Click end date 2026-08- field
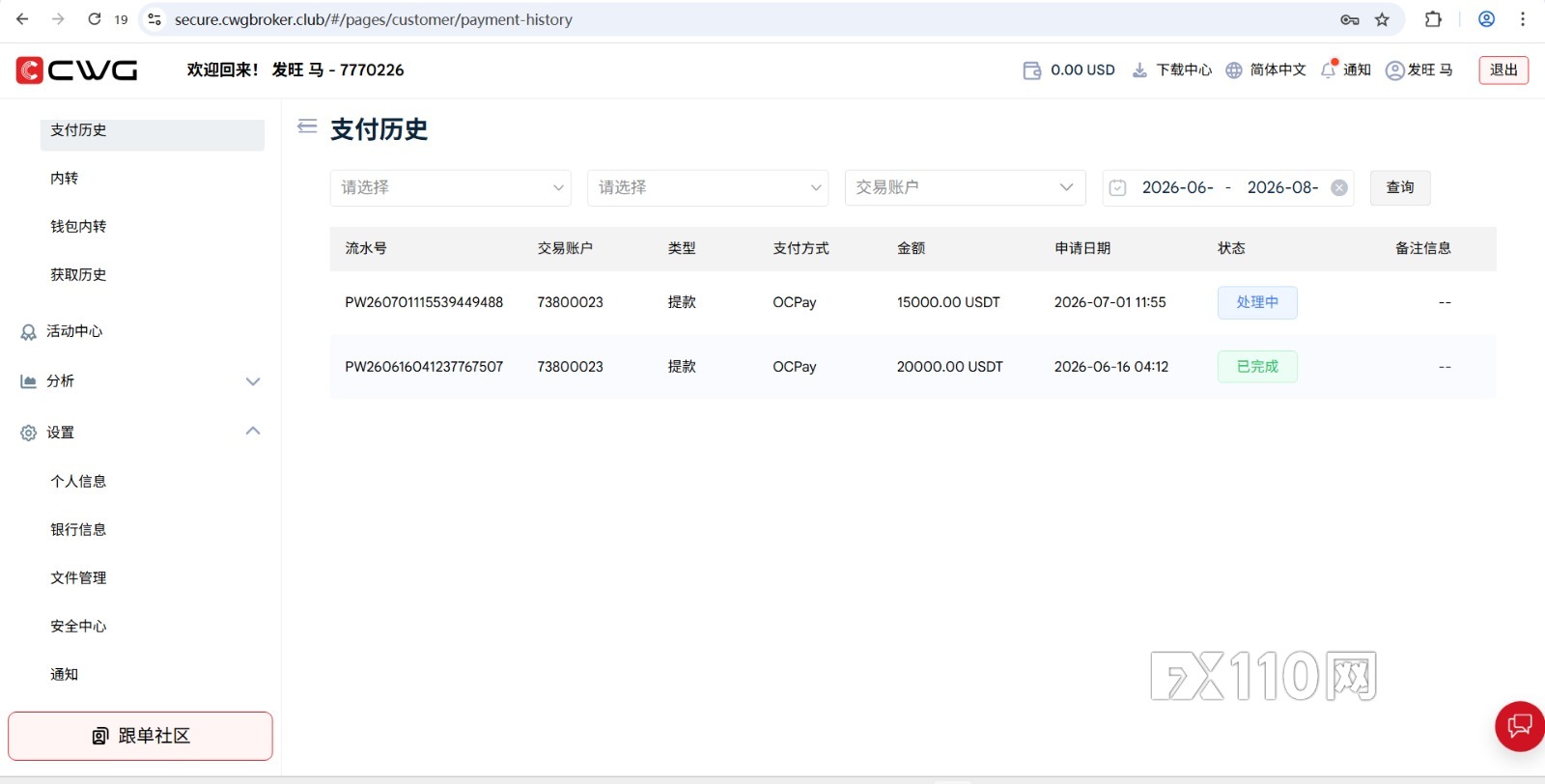The width and height of the screenshot is (1545, 784). [1282, 188]
